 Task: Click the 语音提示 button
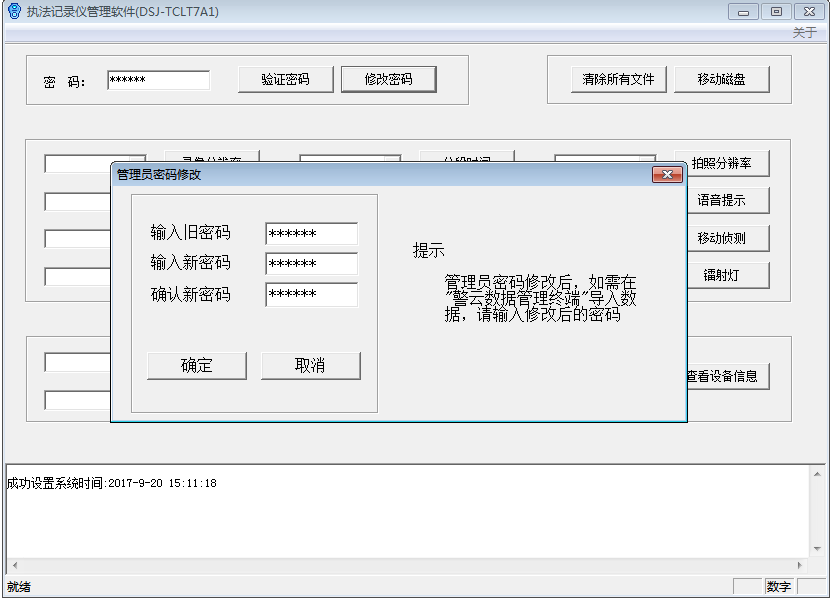[721, 200]
